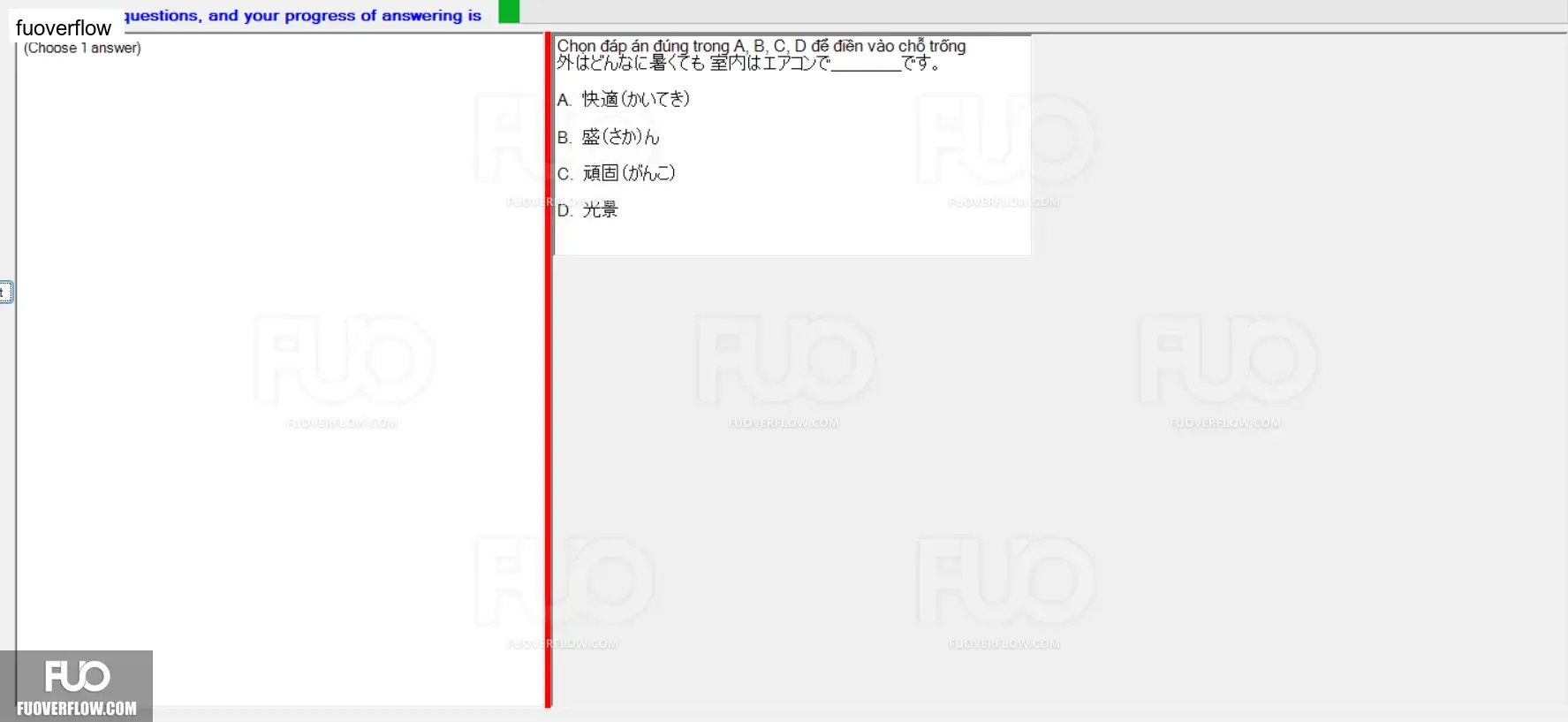Click the progress of answering message
Screen dimensions: 1568x722
tap(303, 15)
